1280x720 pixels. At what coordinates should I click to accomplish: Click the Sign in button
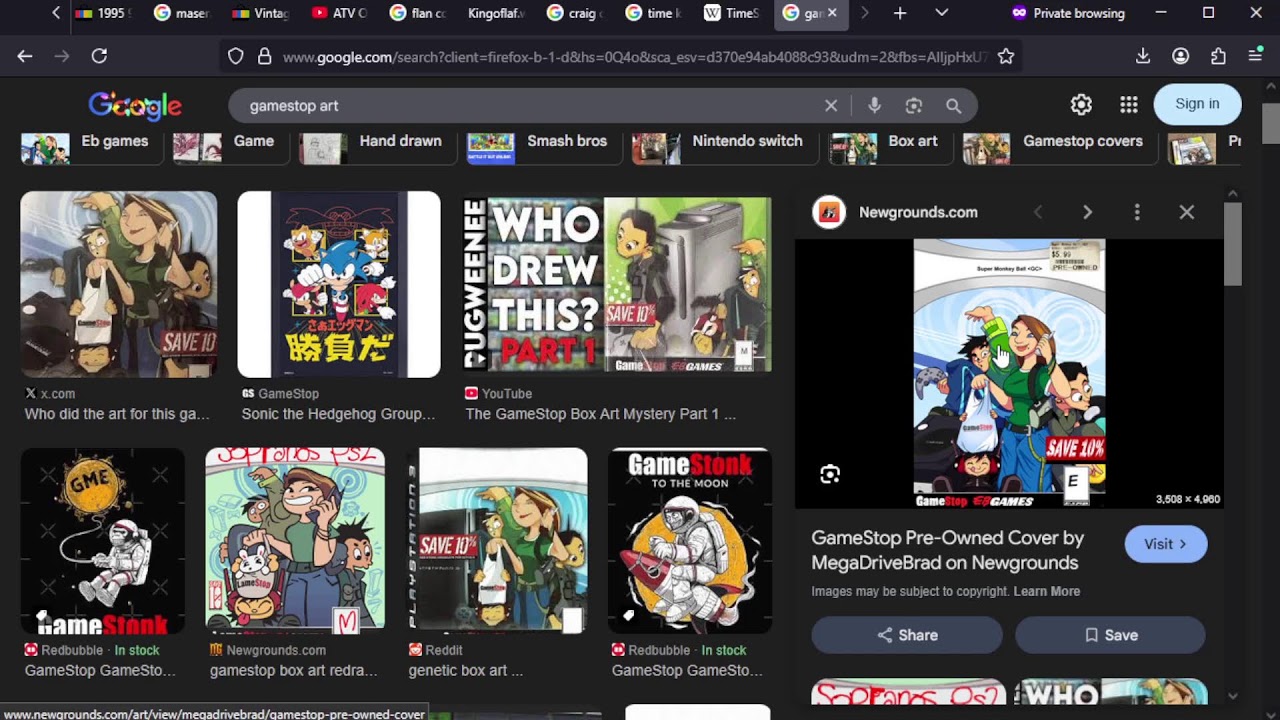click(x=1197, y=104)
